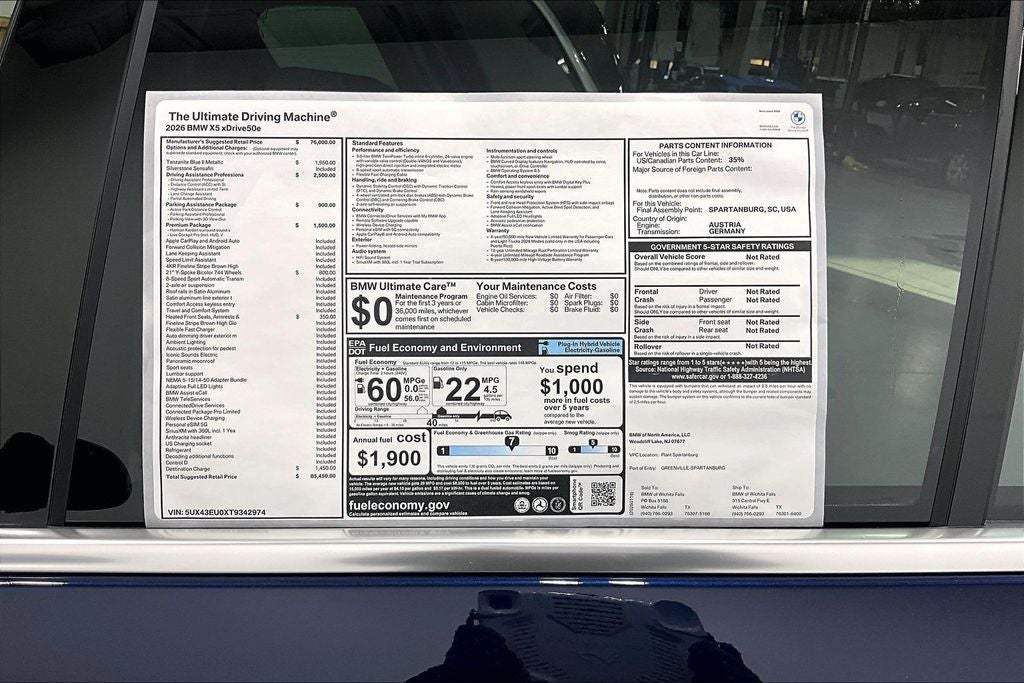Click the Fuel Economy and Environment title

pyautogui.click(x=446, y=347)
